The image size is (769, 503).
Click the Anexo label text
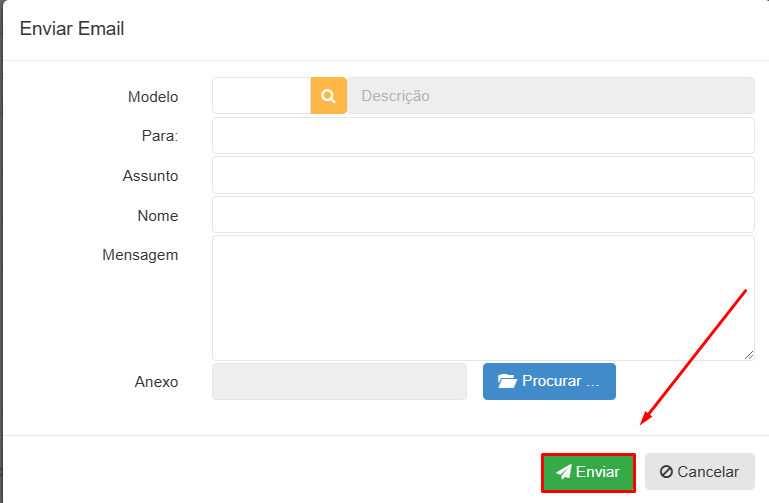156,382
